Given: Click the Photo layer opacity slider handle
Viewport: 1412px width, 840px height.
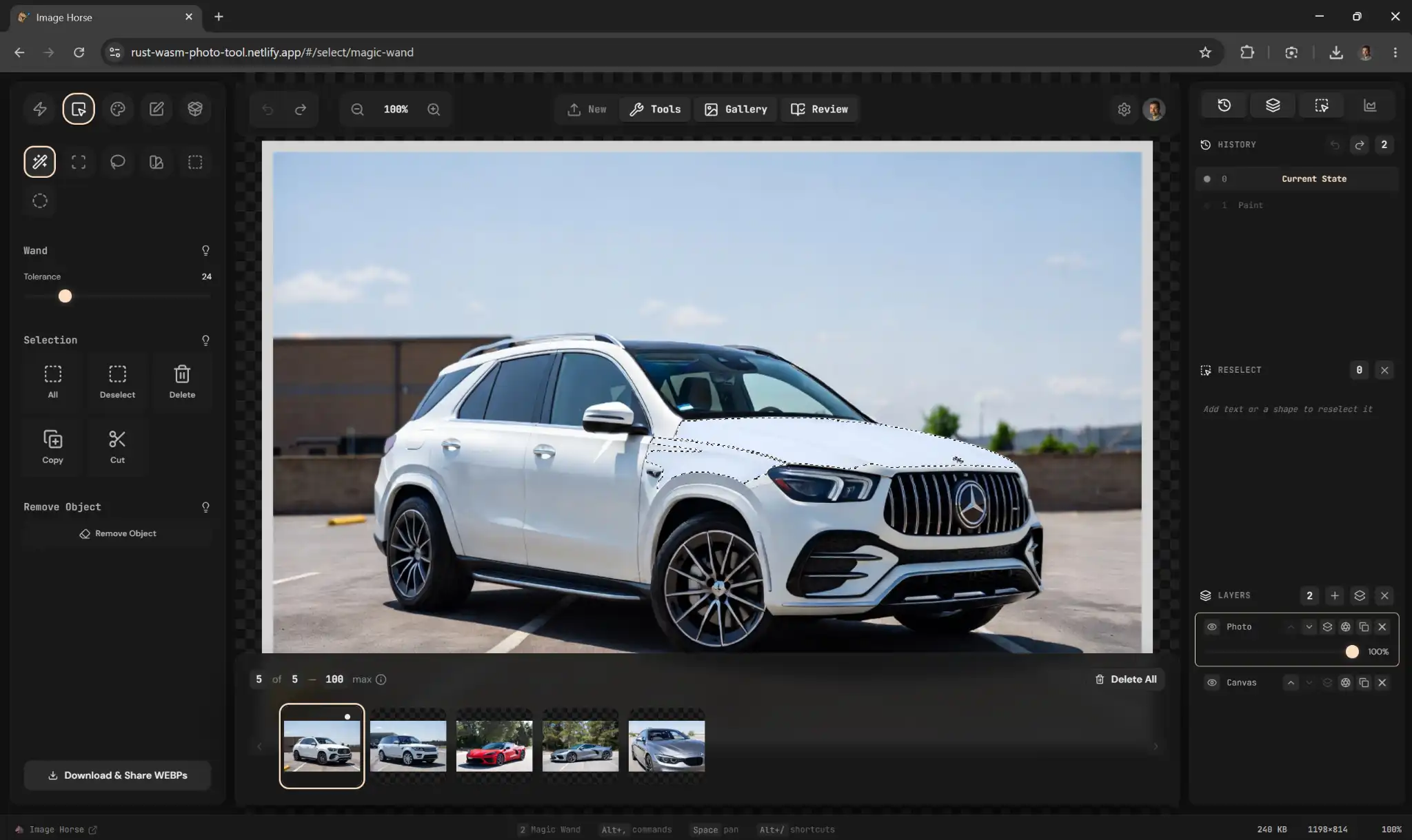Looking at the screenshot, I should (x=1352, y=652).
